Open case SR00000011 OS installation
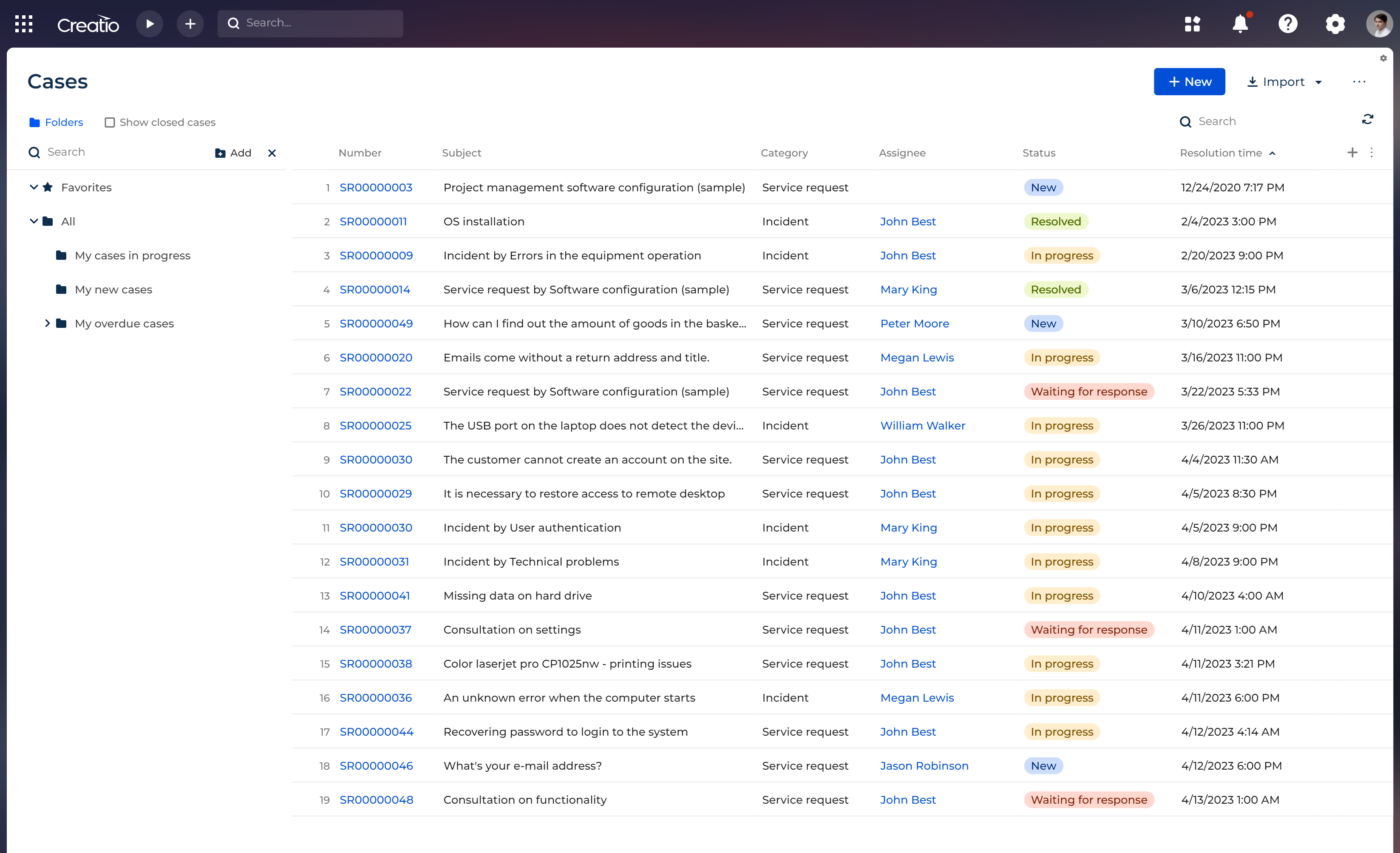This screenshot has width=1400, height=853. pos(373,221)
